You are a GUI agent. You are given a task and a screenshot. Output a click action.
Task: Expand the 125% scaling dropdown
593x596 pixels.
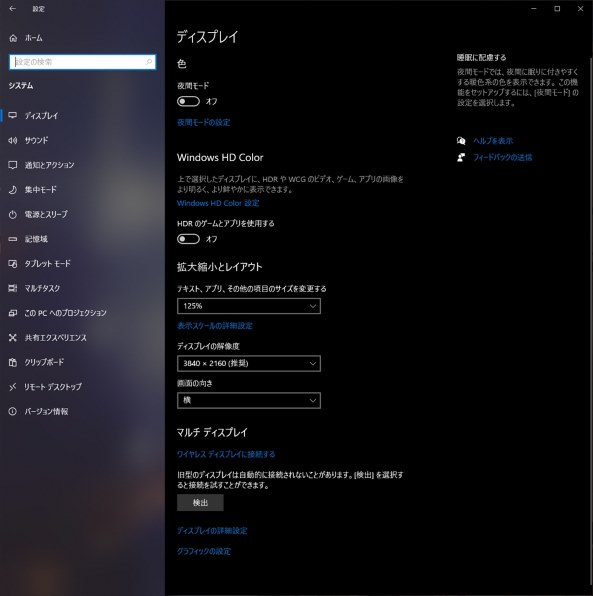click(x=249, y=306)
